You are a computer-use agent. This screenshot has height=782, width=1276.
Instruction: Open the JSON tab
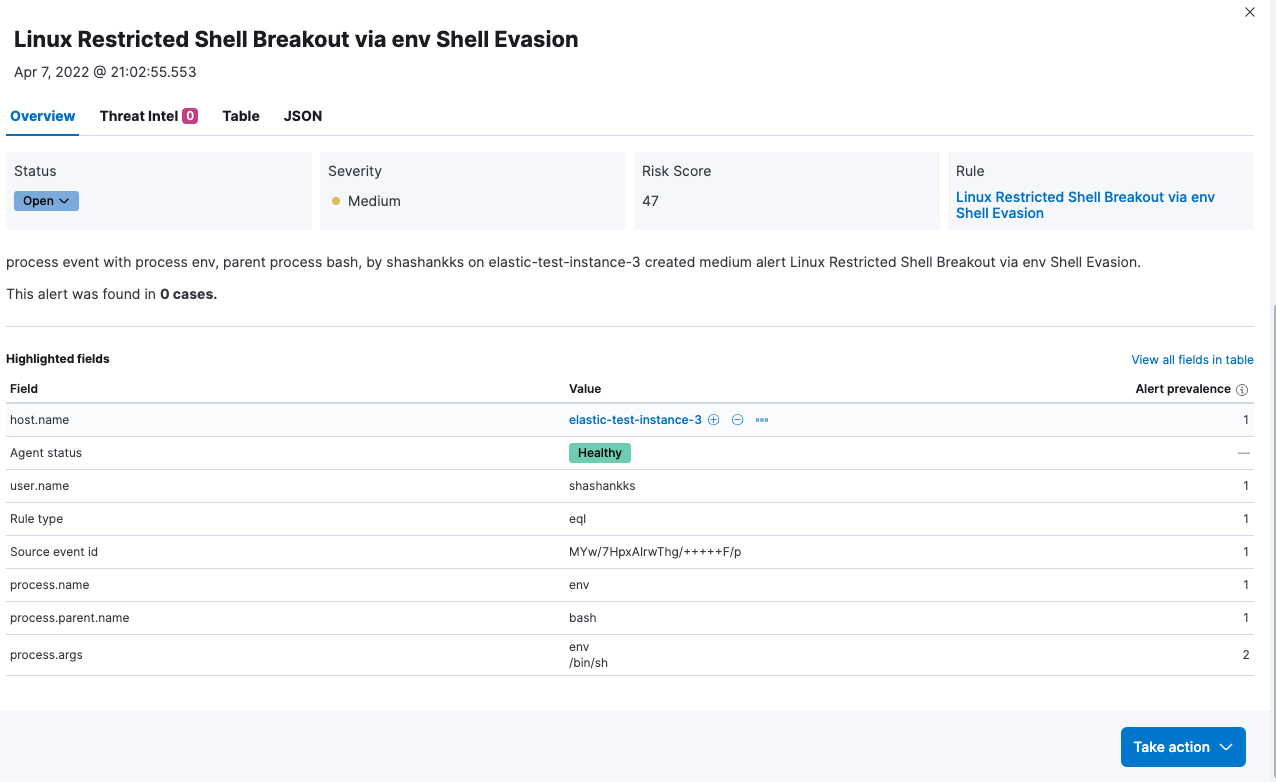303,116
